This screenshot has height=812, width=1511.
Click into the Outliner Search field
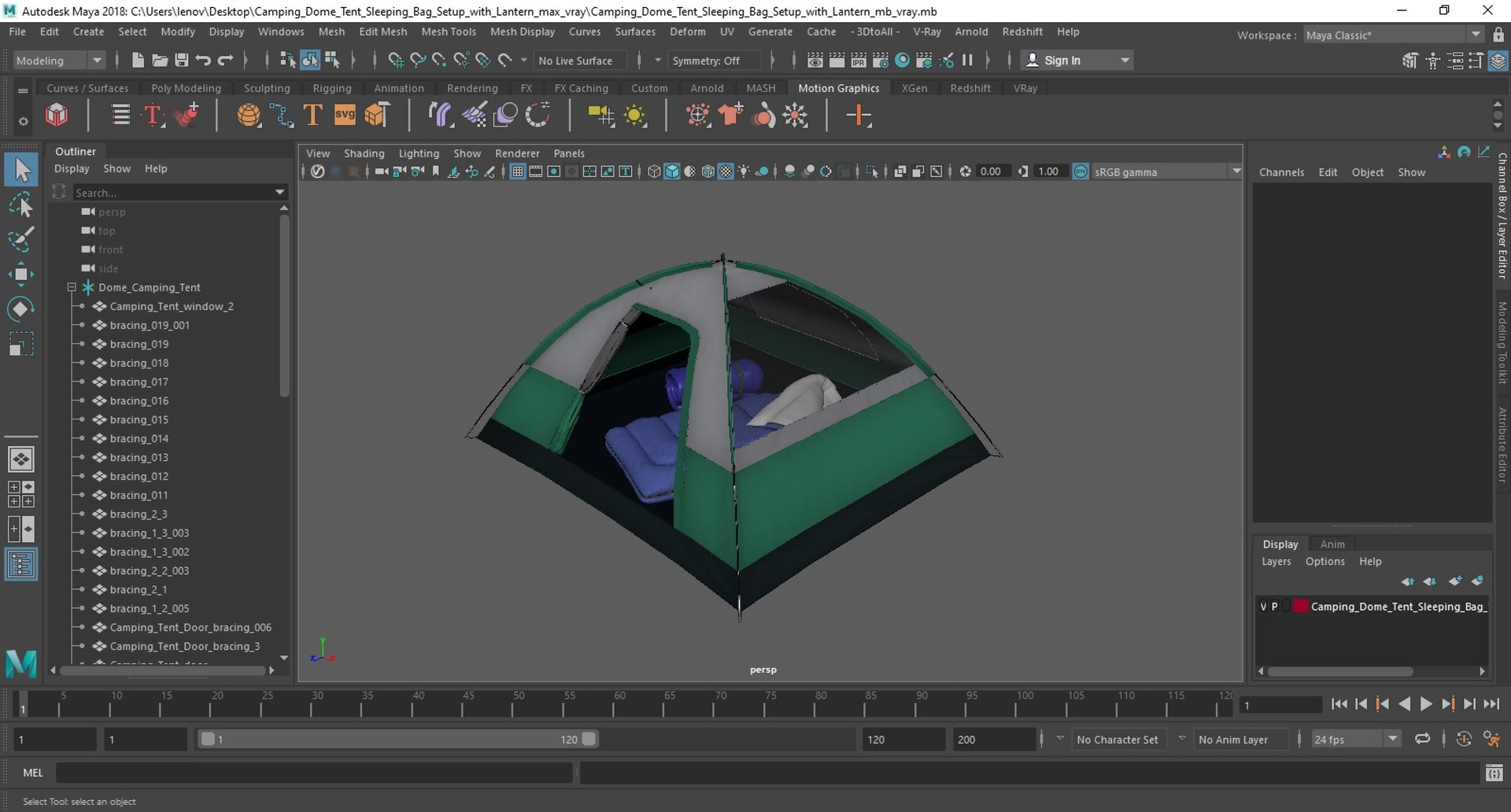[x=173, y=193]
